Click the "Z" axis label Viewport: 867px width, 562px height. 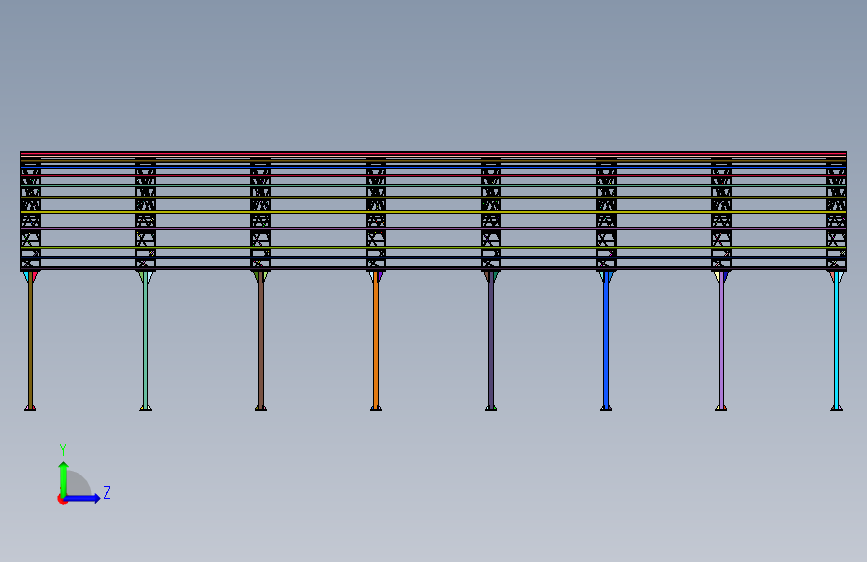(107, 492)
